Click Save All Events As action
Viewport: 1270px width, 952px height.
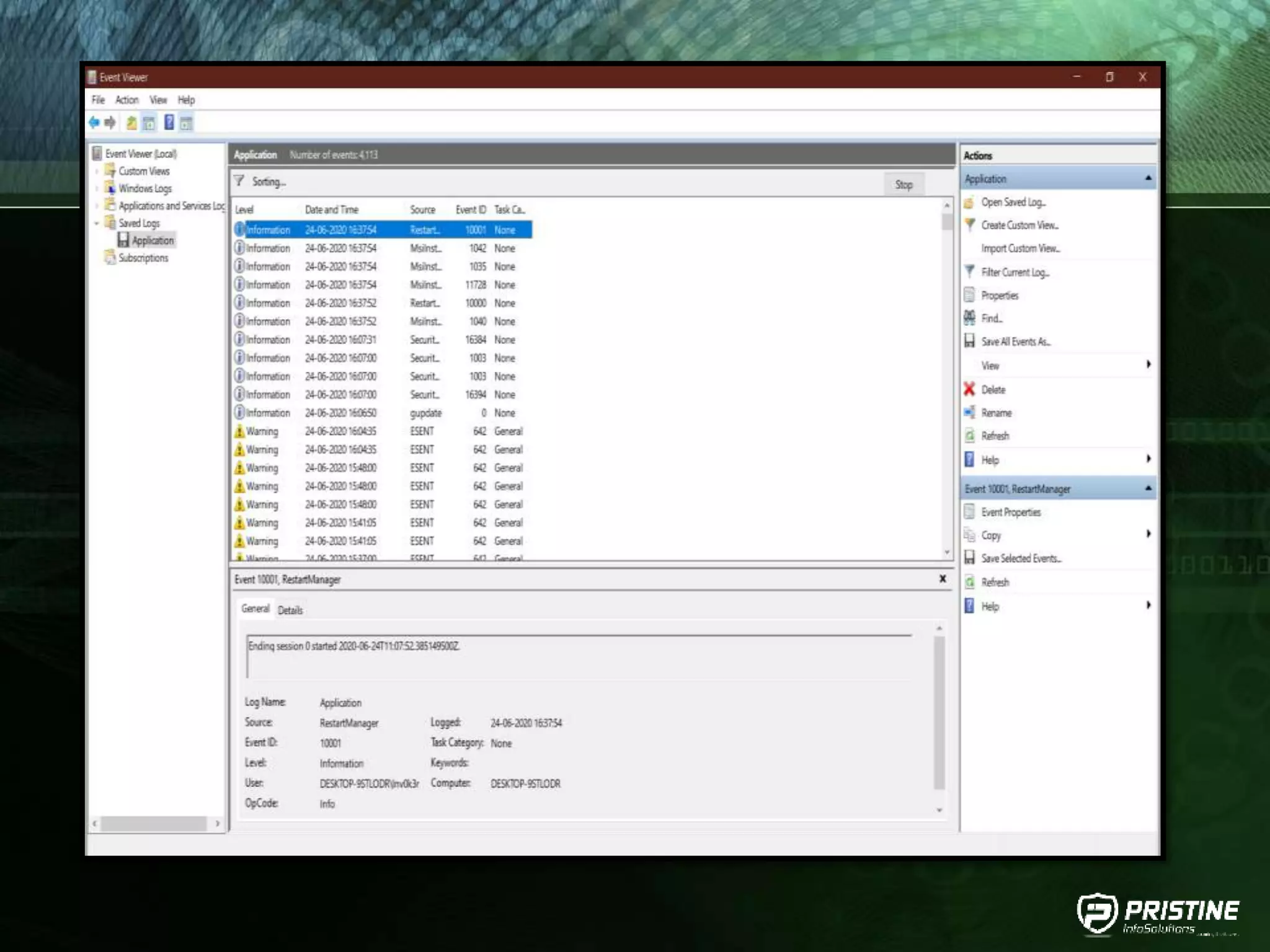tap(1015, 342)
